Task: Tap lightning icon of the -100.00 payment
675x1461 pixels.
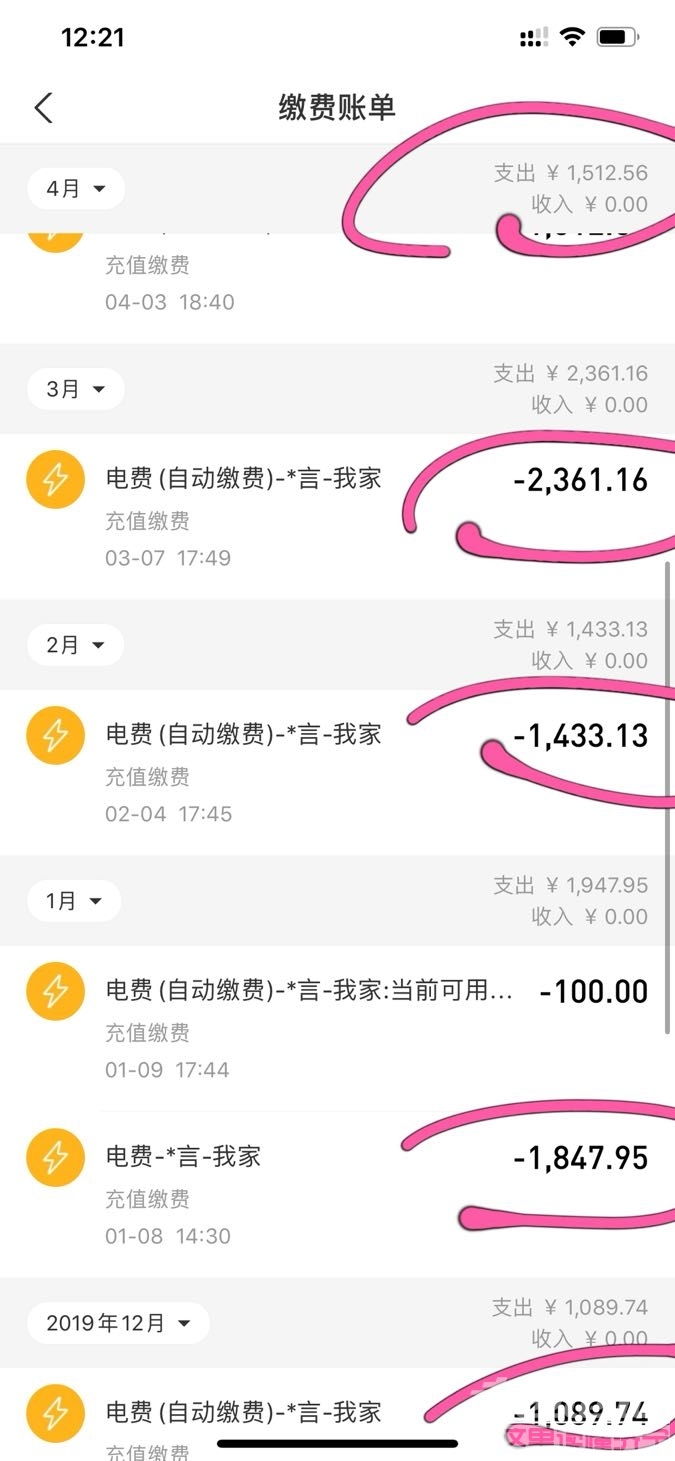Action: point(55,991)
